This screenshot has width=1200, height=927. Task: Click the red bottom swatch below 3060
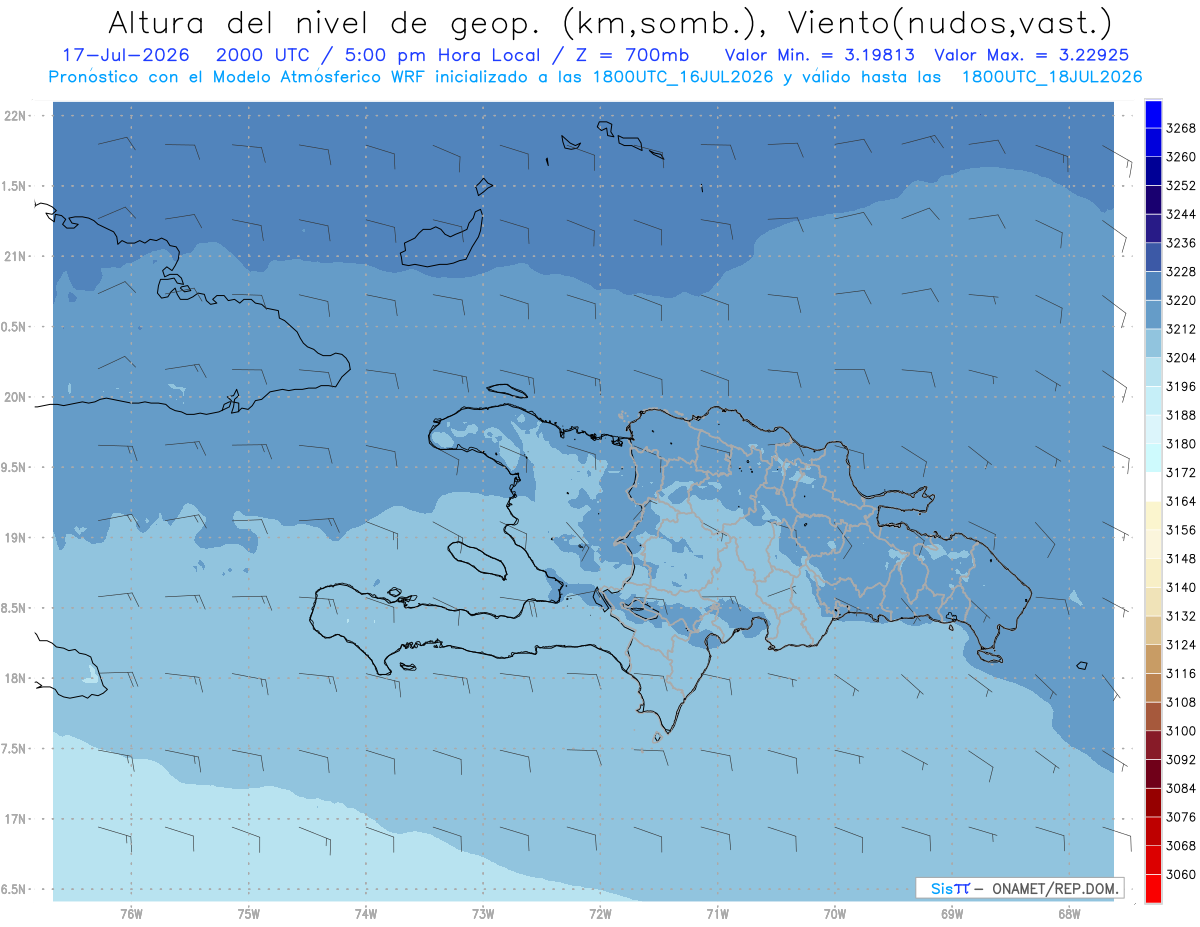[1153, 888]
